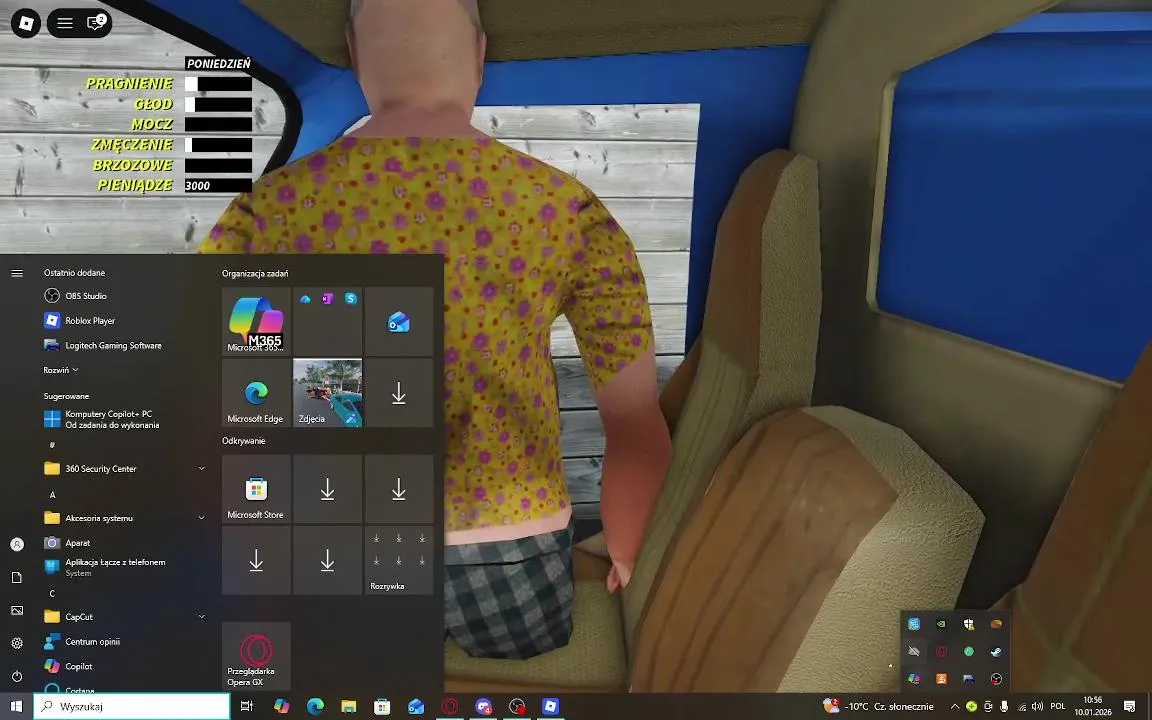The height and width of the screenshot is (720, 1152).
Task: Expand the Akcesoria systemu folder chevron
Action: pos(201,518)
